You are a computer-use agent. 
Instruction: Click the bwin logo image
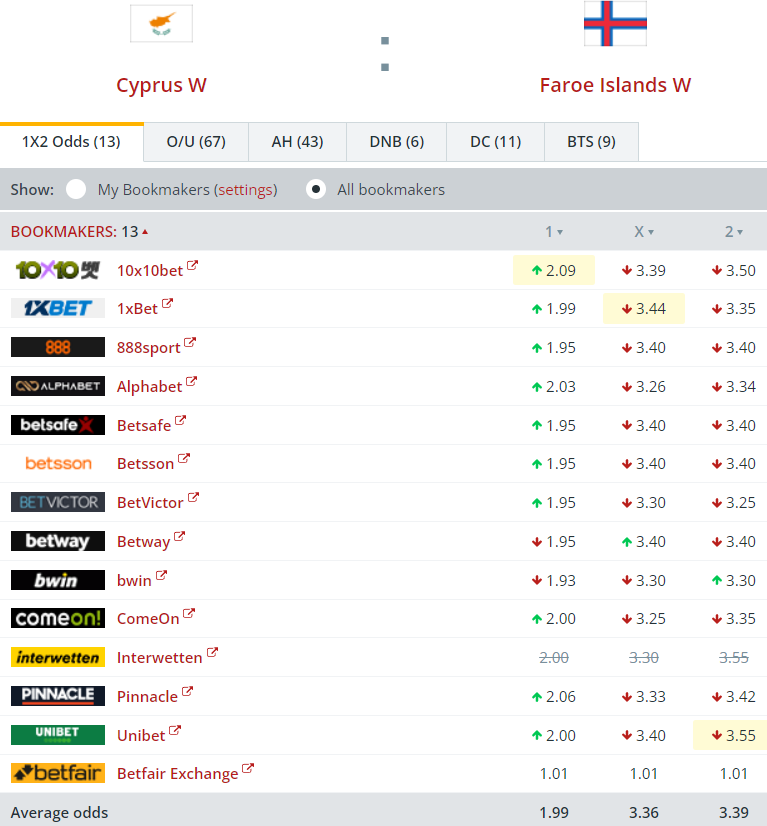click(x=57, y=580)
